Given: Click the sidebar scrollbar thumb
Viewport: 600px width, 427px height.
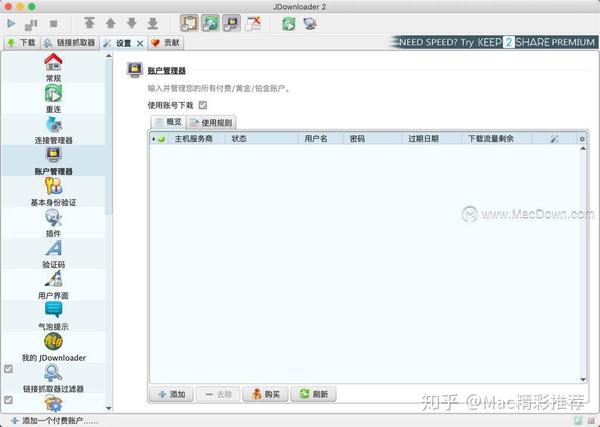Looking at the screenshot, I should pyautogui.click(x=109, y=137).
